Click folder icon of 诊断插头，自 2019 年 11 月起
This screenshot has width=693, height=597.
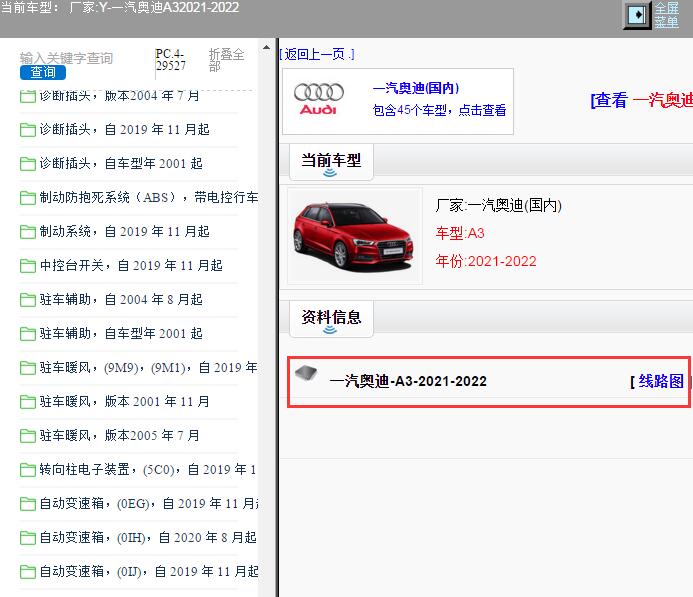pyautogui.click(x=28, y=130)
